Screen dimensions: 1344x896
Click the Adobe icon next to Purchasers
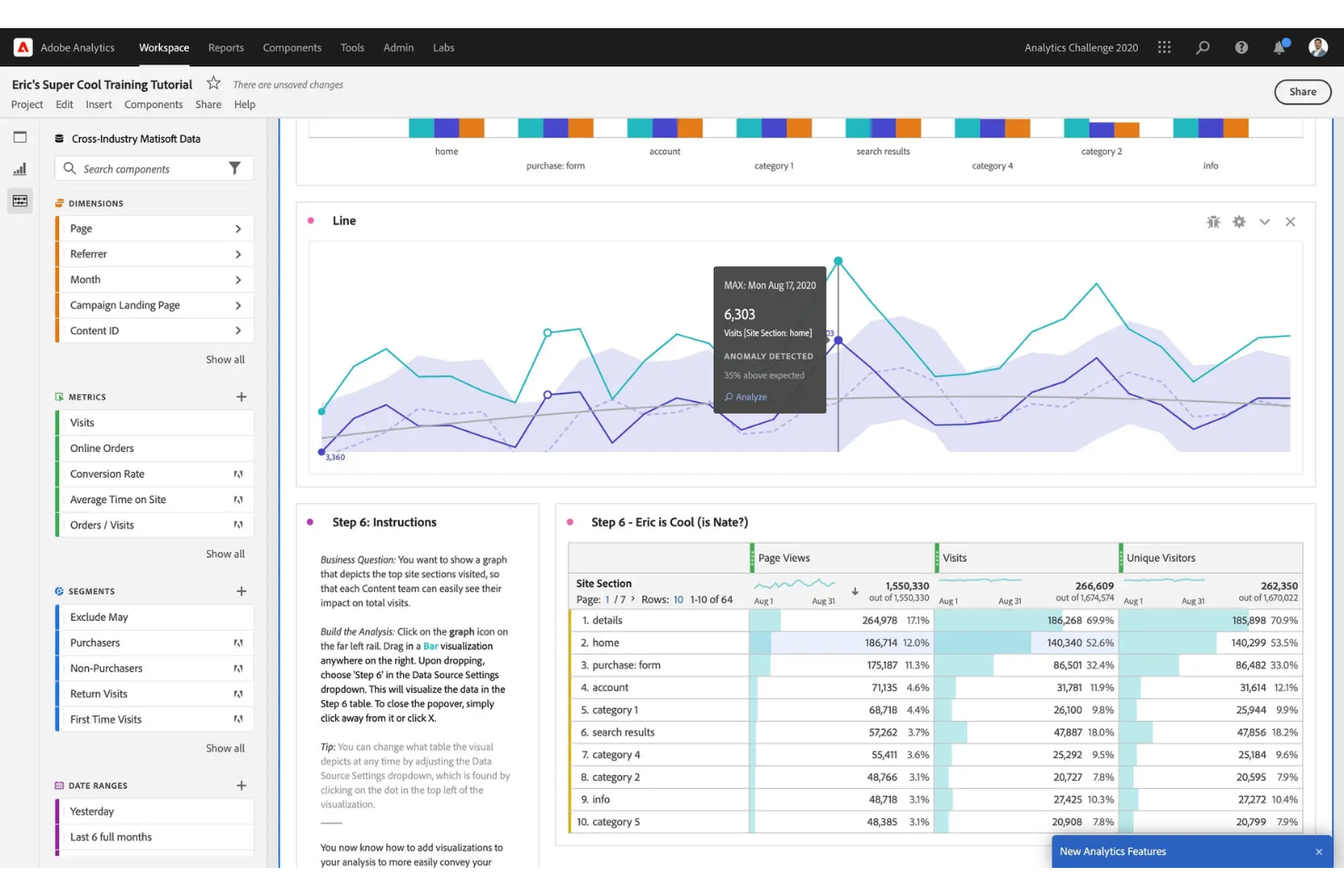pyautogui.click(x=238, y=643)
